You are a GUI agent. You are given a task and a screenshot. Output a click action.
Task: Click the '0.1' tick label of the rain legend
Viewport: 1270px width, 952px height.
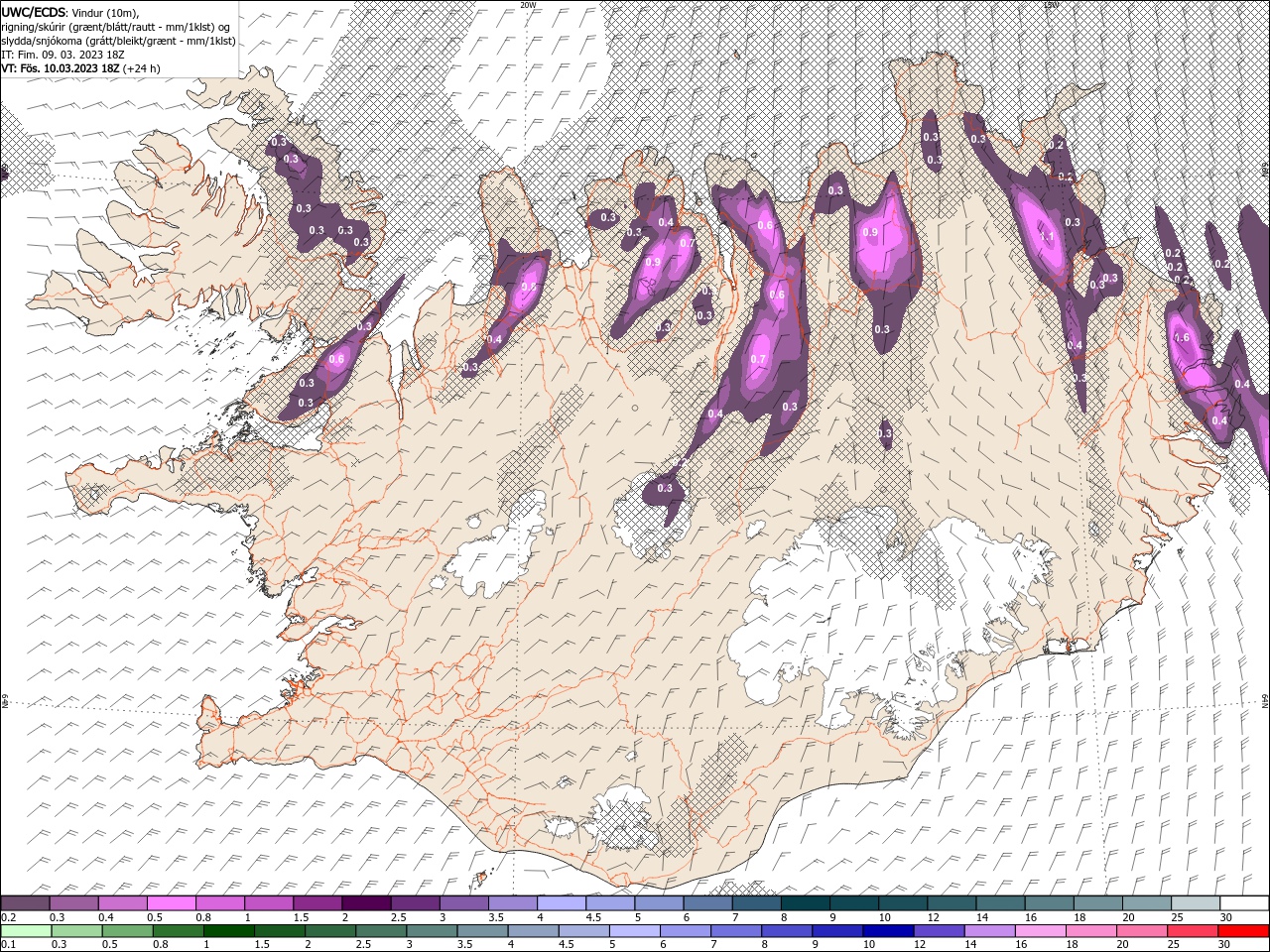[x=8, y=945]
